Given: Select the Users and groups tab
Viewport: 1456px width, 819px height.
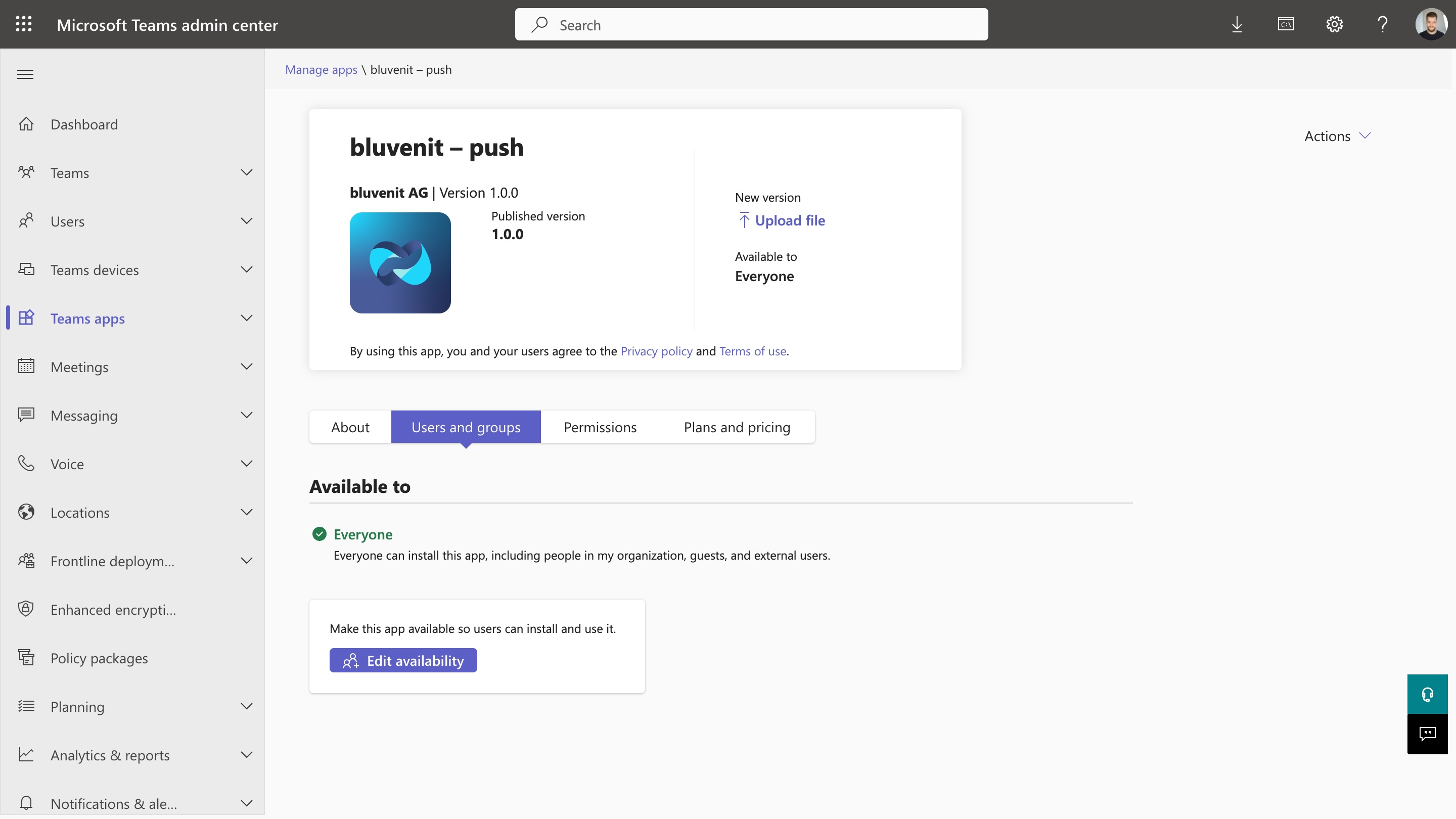Looking at the screenshot, I should [x=466, y=427].
